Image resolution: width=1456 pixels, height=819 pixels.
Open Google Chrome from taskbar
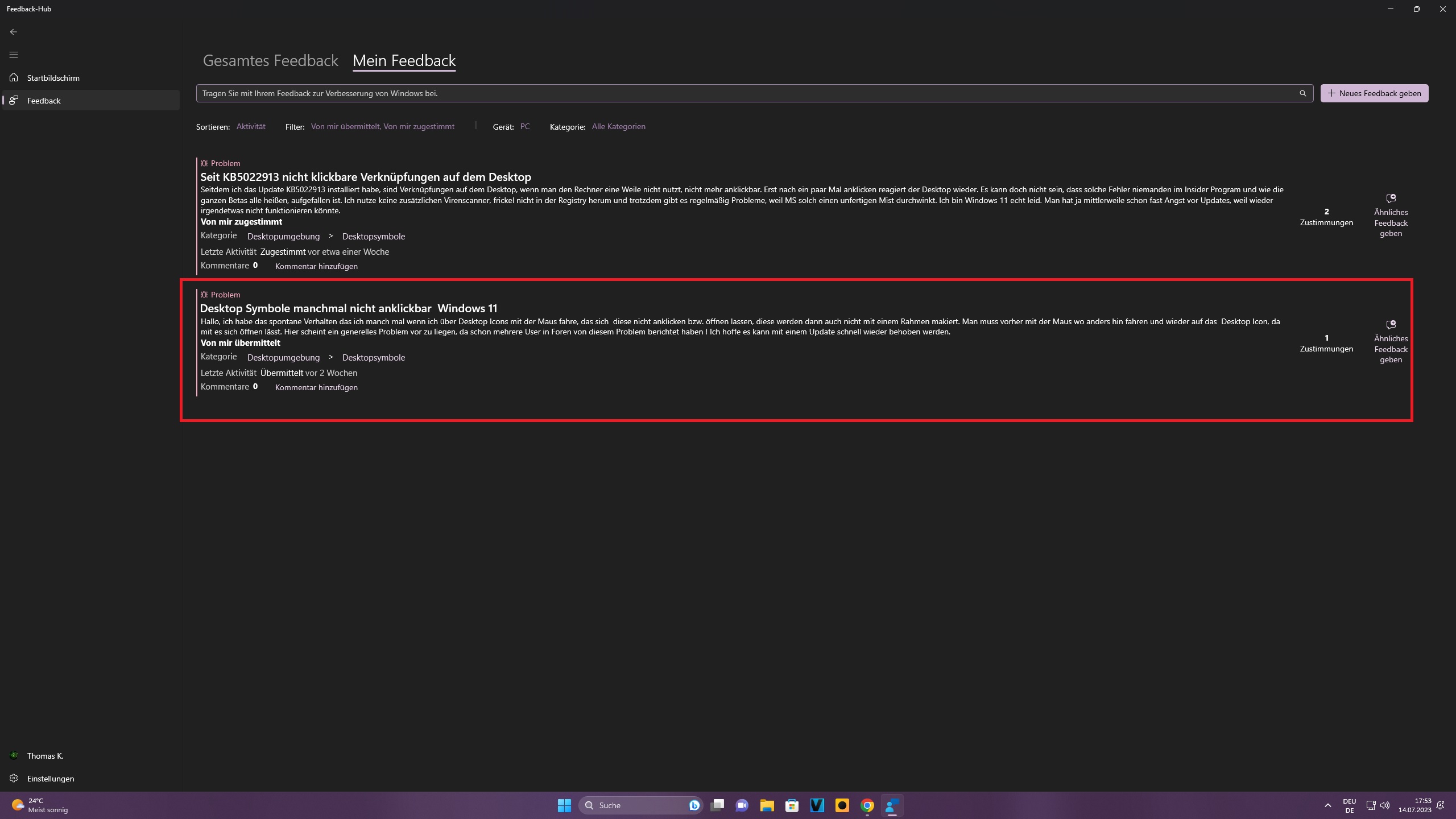pyautogui.click(x=867, y=805)
